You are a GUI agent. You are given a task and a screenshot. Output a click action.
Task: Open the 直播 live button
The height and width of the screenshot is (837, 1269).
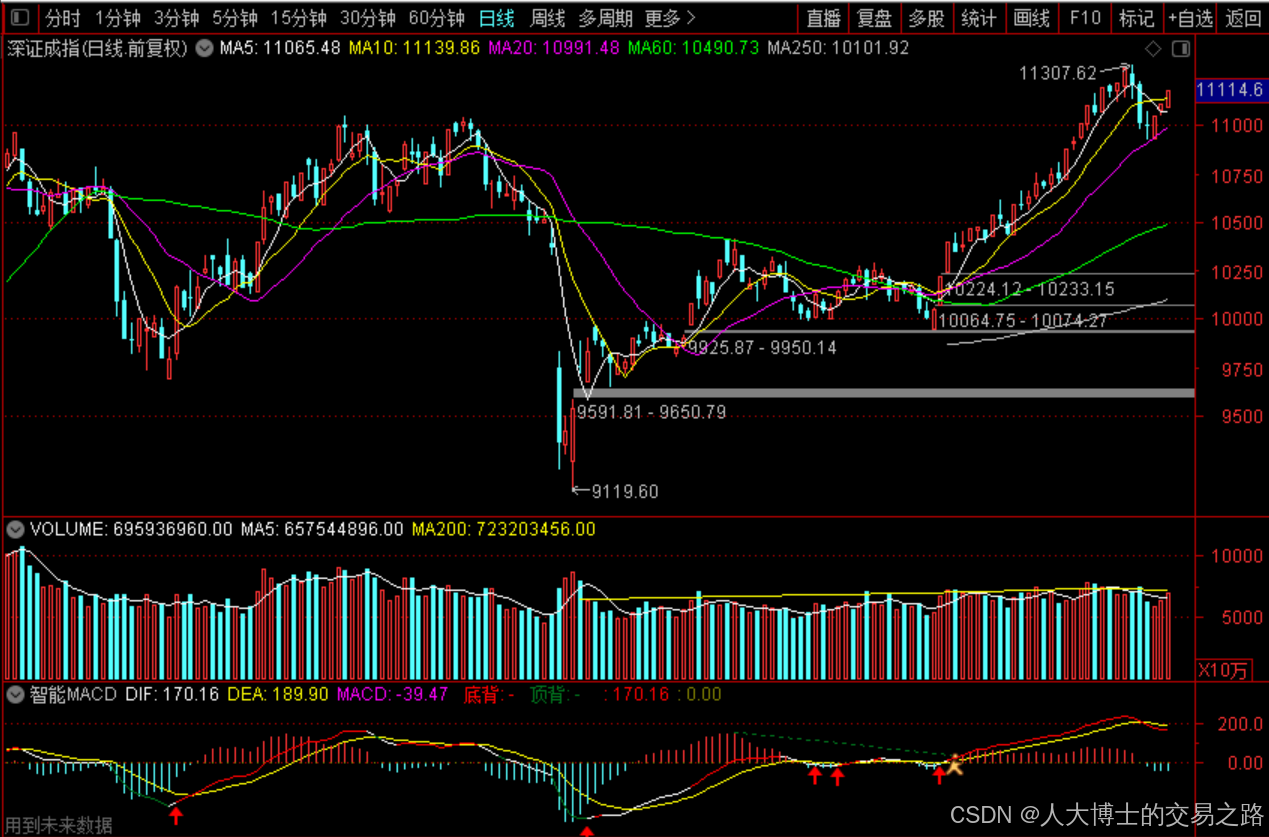point(824,17)
